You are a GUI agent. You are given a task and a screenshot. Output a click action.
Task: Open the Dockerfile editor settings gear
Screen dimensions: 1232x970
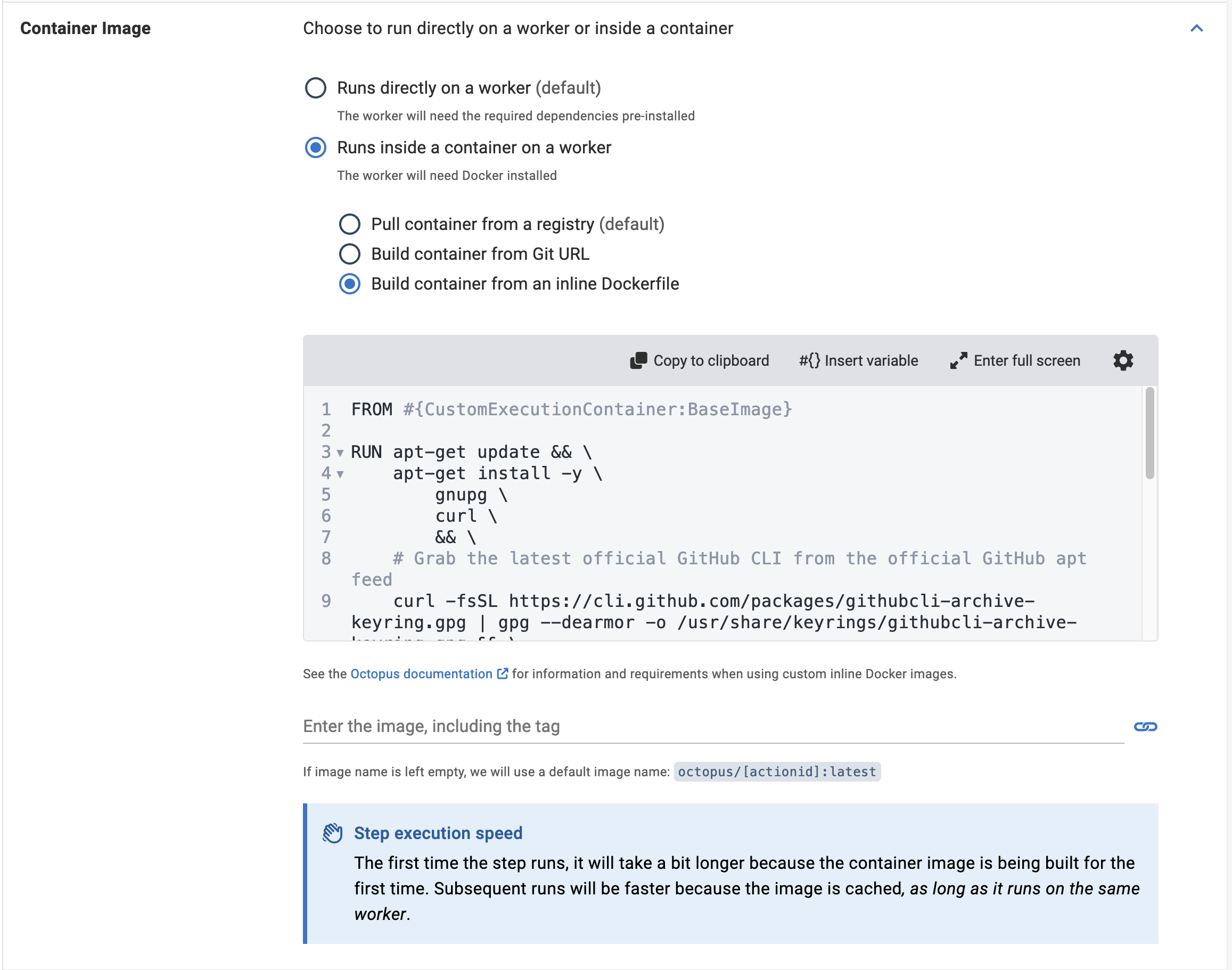[1123, 360]
